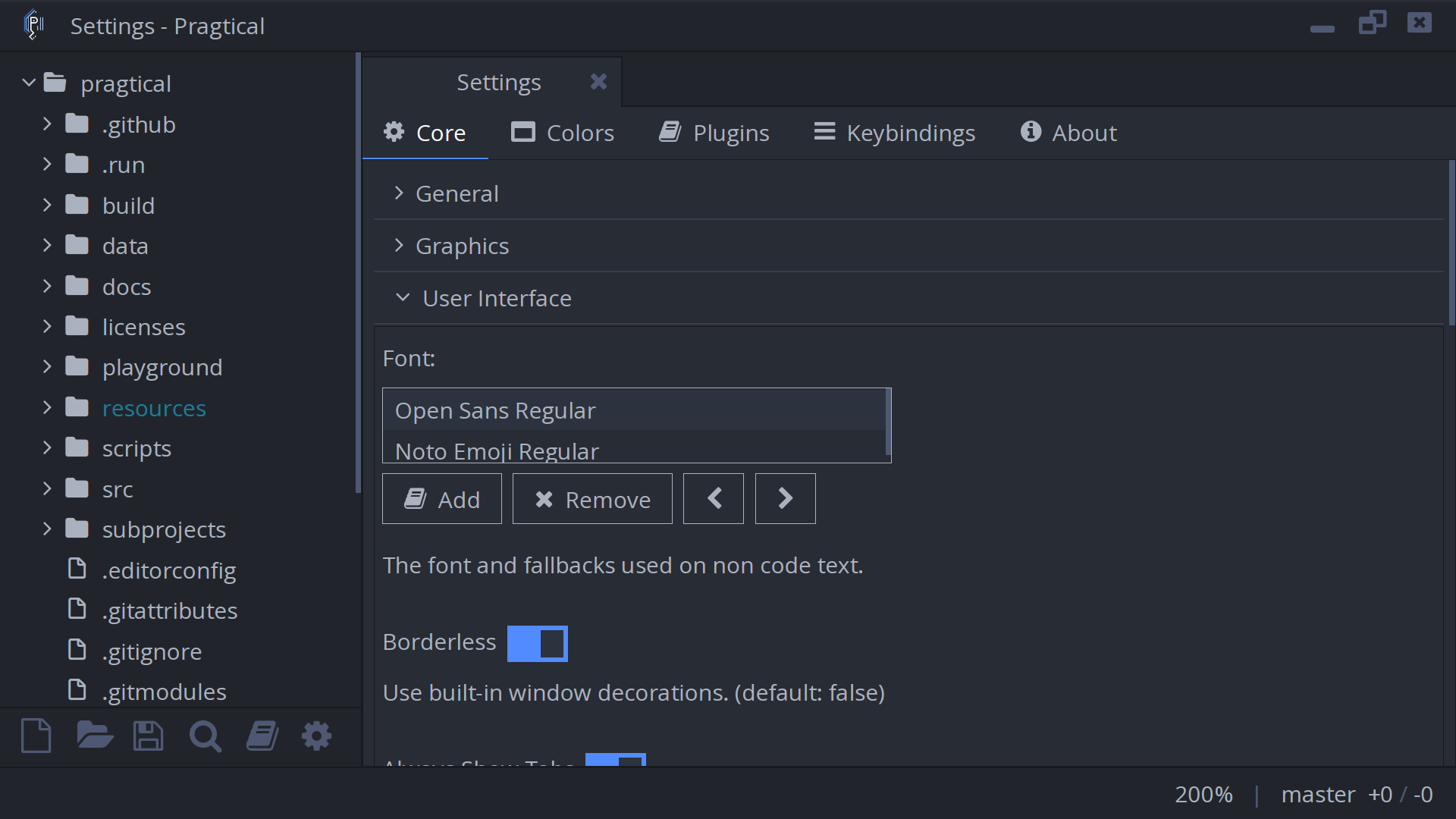Click the -0 removed-lines status entry

click(x=1423, y=794)
